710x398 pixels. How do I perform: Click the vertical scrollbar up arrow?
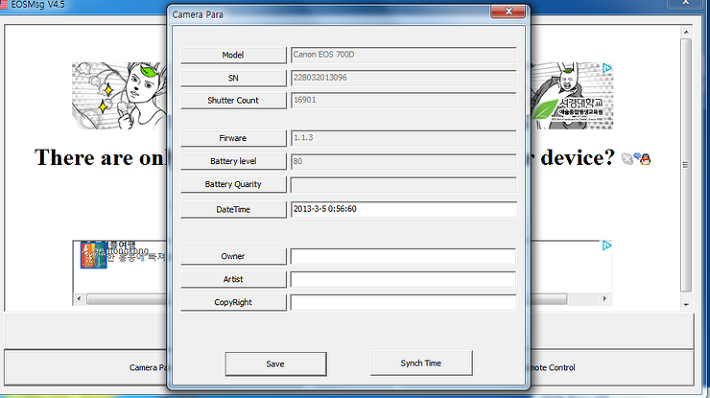pos(686,32)
